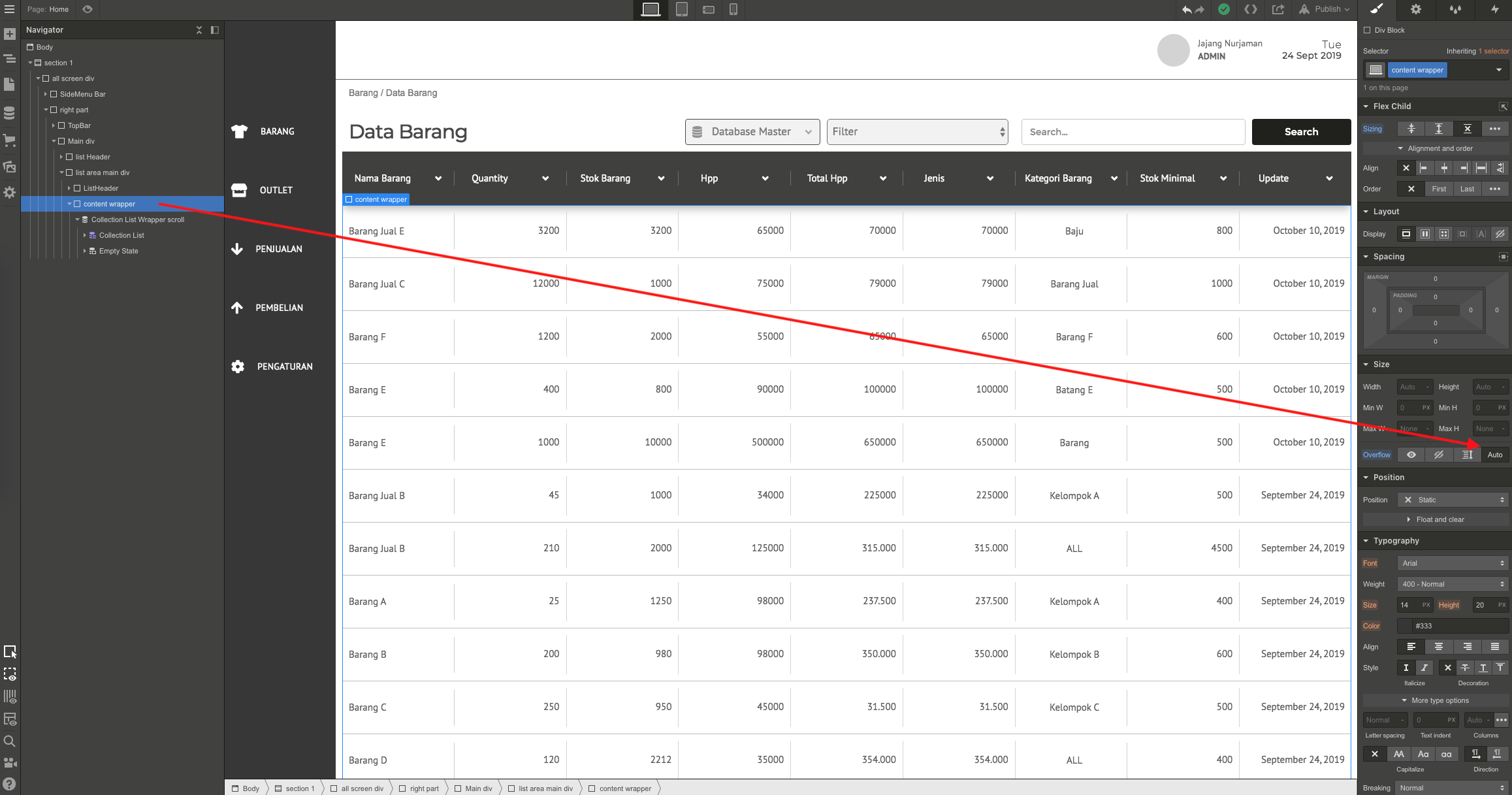The image size is (1512, 795).
Task: Open the Style Manager droplets tab
Action: 1455,9
